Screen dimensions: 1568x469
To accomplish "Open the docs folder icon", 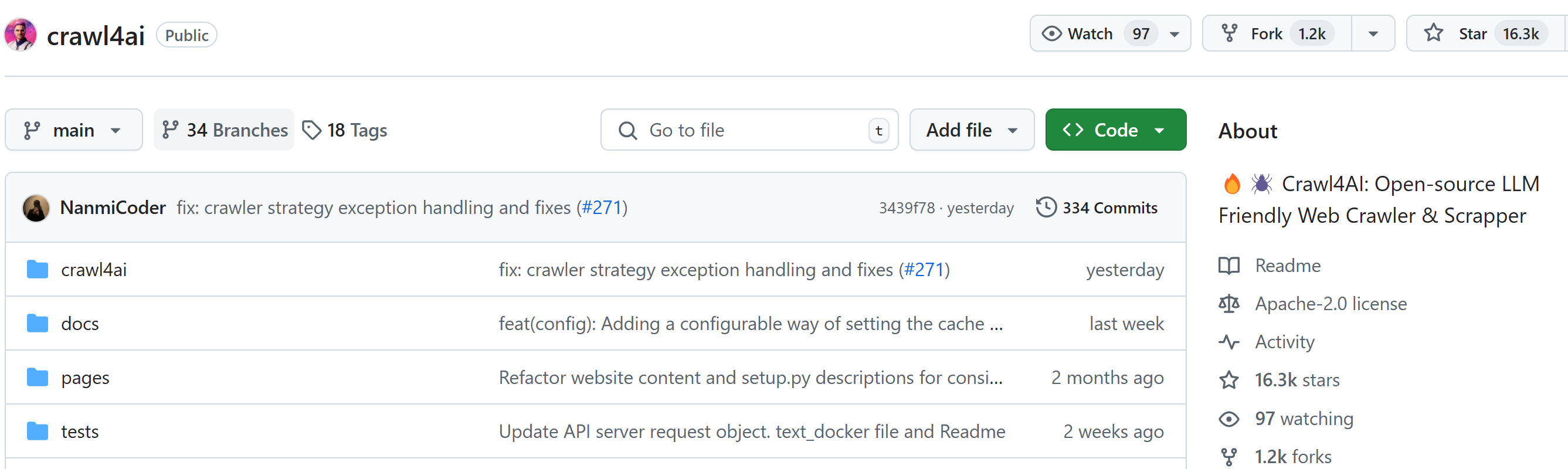I will (38, 324).
